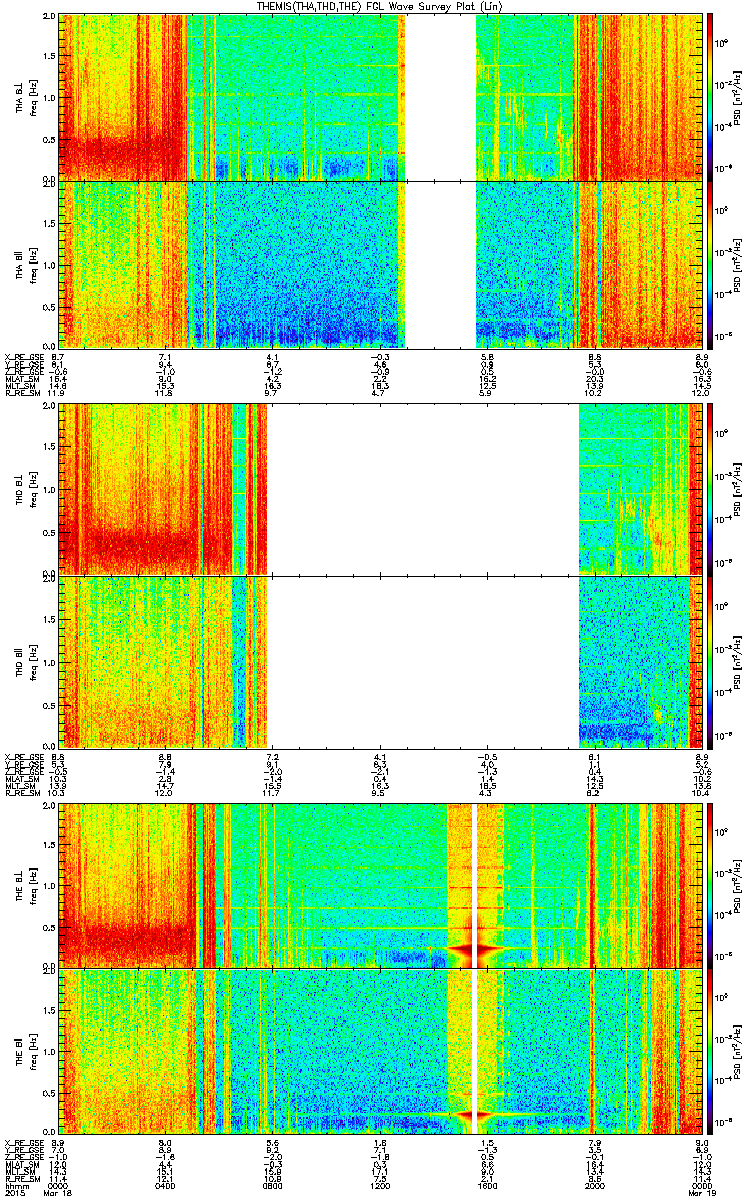Click the THEMIS FGL Wave Survey Plot title

381,6
